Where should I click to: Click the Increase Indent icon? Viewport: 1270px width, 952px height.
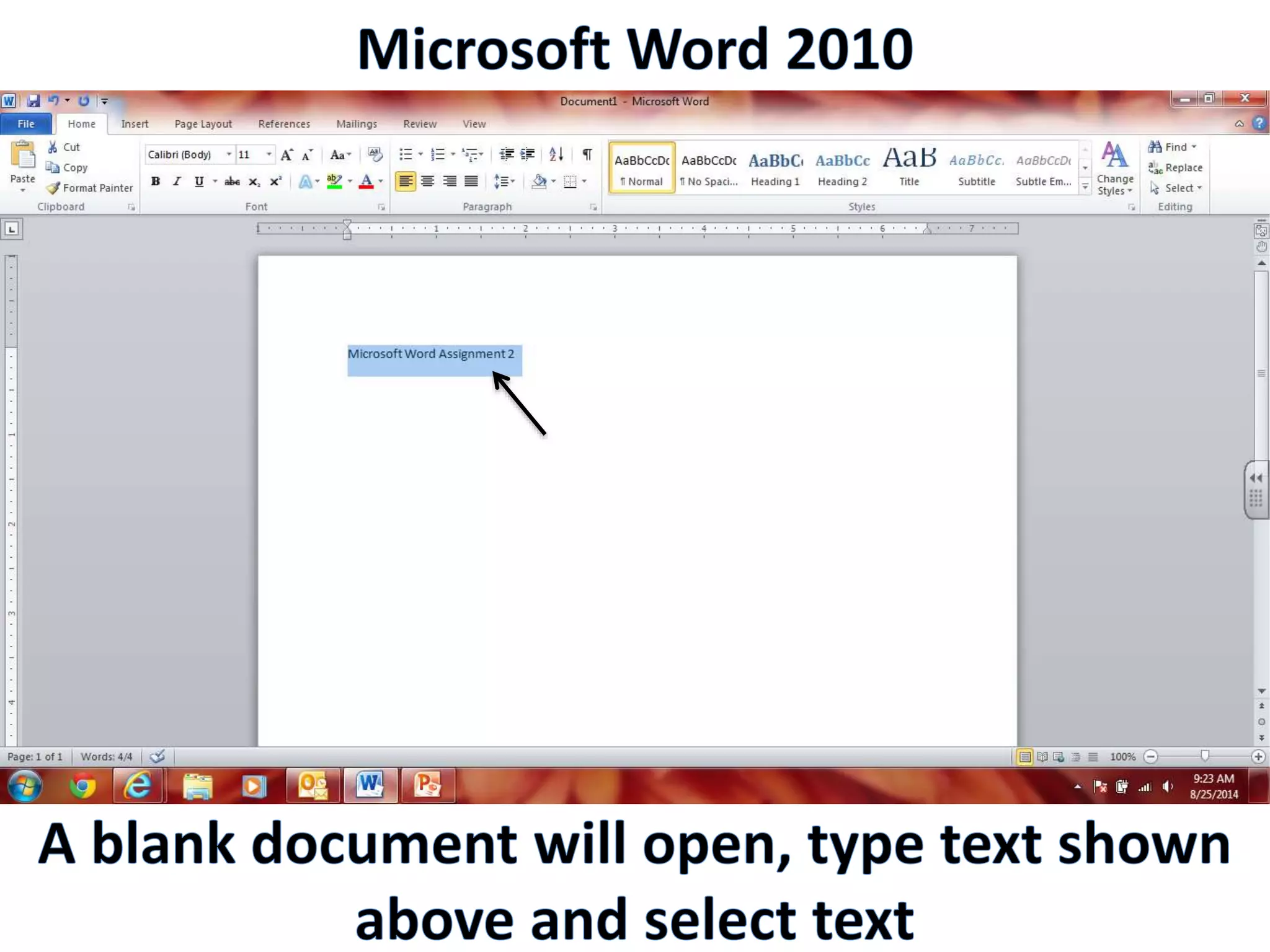tap(528, 154)
